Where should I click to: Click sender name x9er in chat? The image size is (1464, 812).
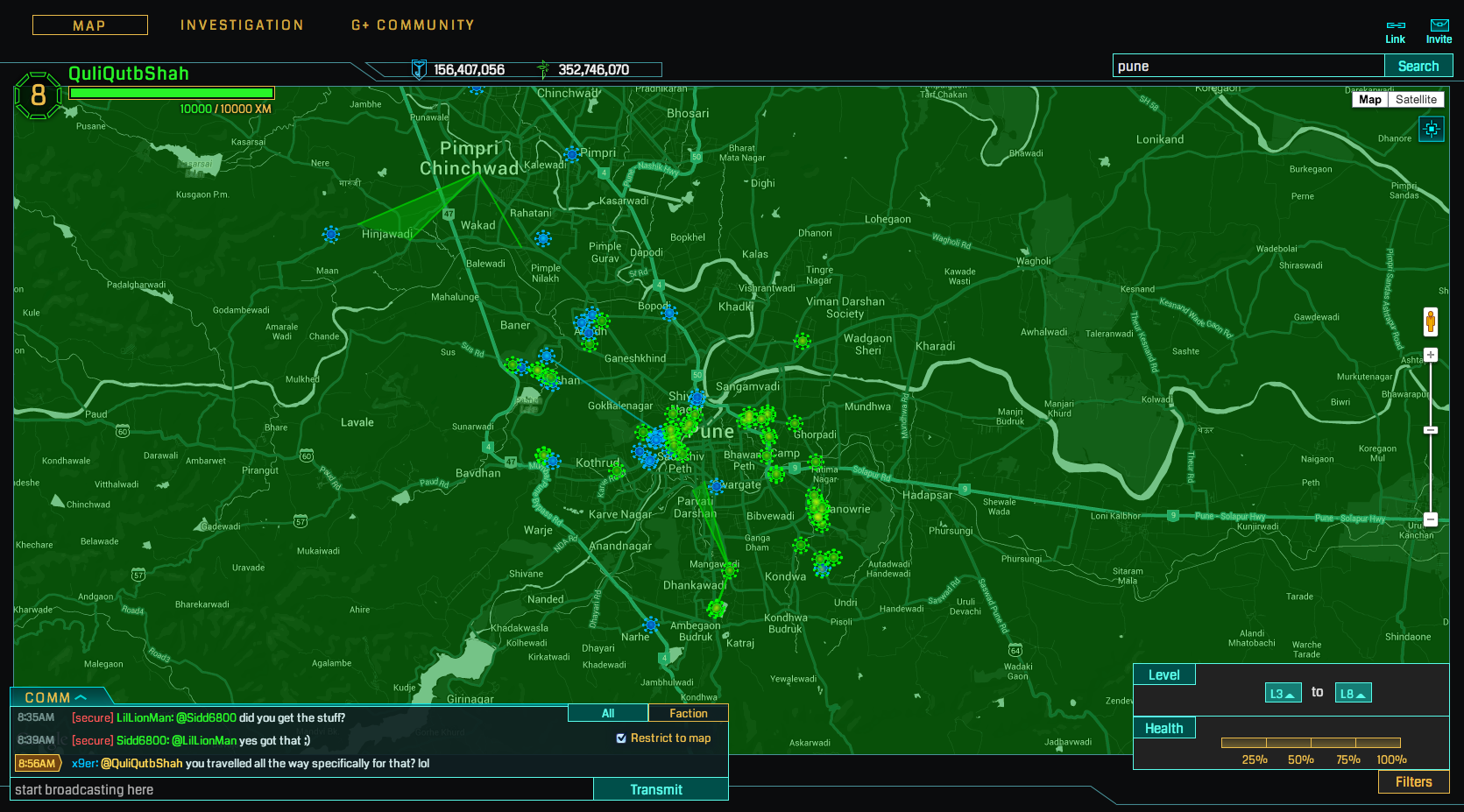(84, 763)
